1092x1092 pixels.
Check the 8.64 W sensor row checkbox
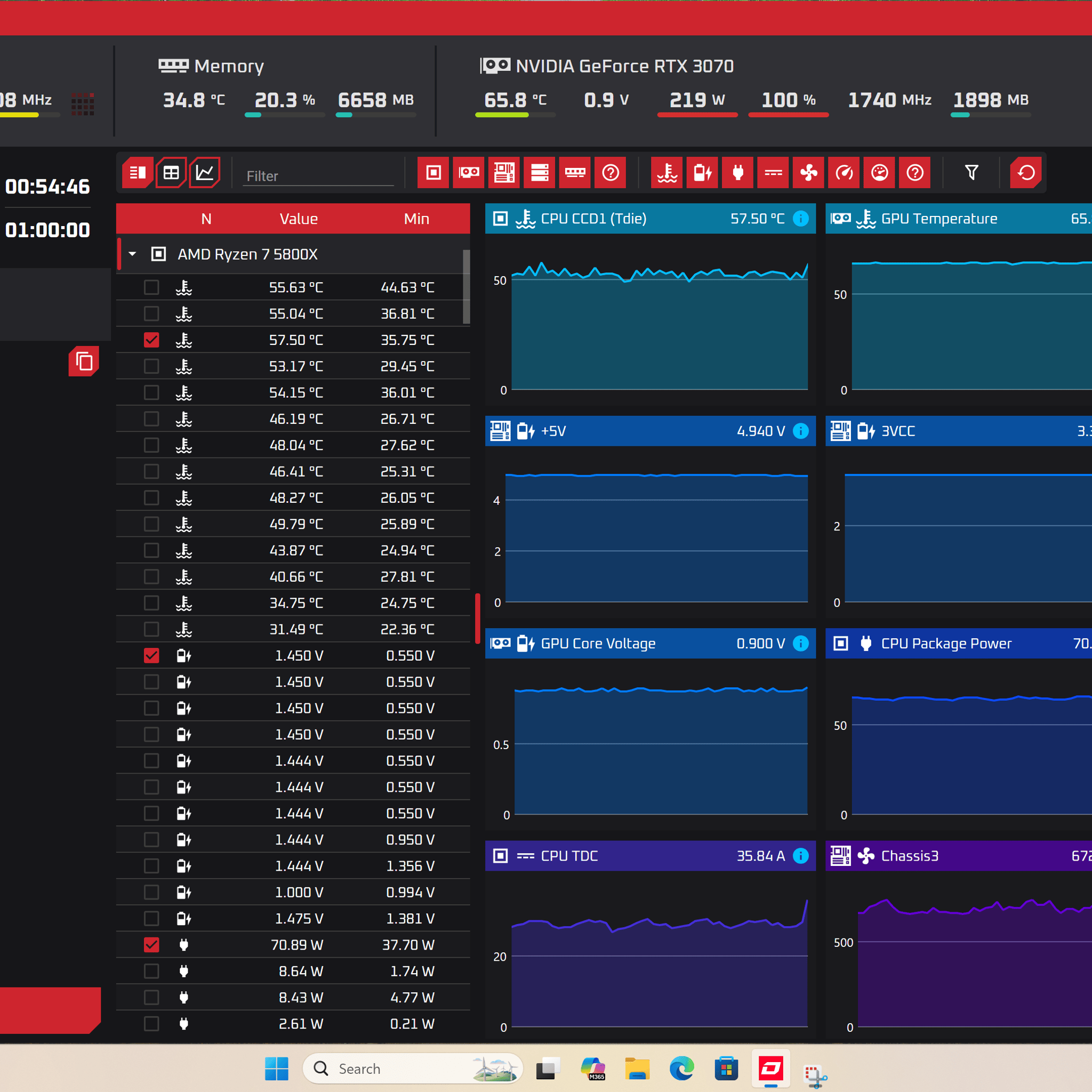click(x=151, y=971)
